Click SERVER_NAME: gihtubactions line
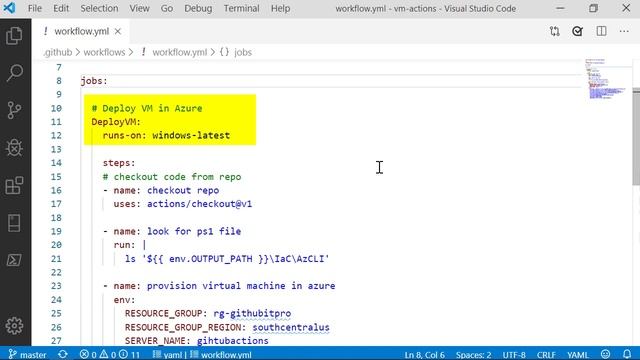 tap(197, 340)
